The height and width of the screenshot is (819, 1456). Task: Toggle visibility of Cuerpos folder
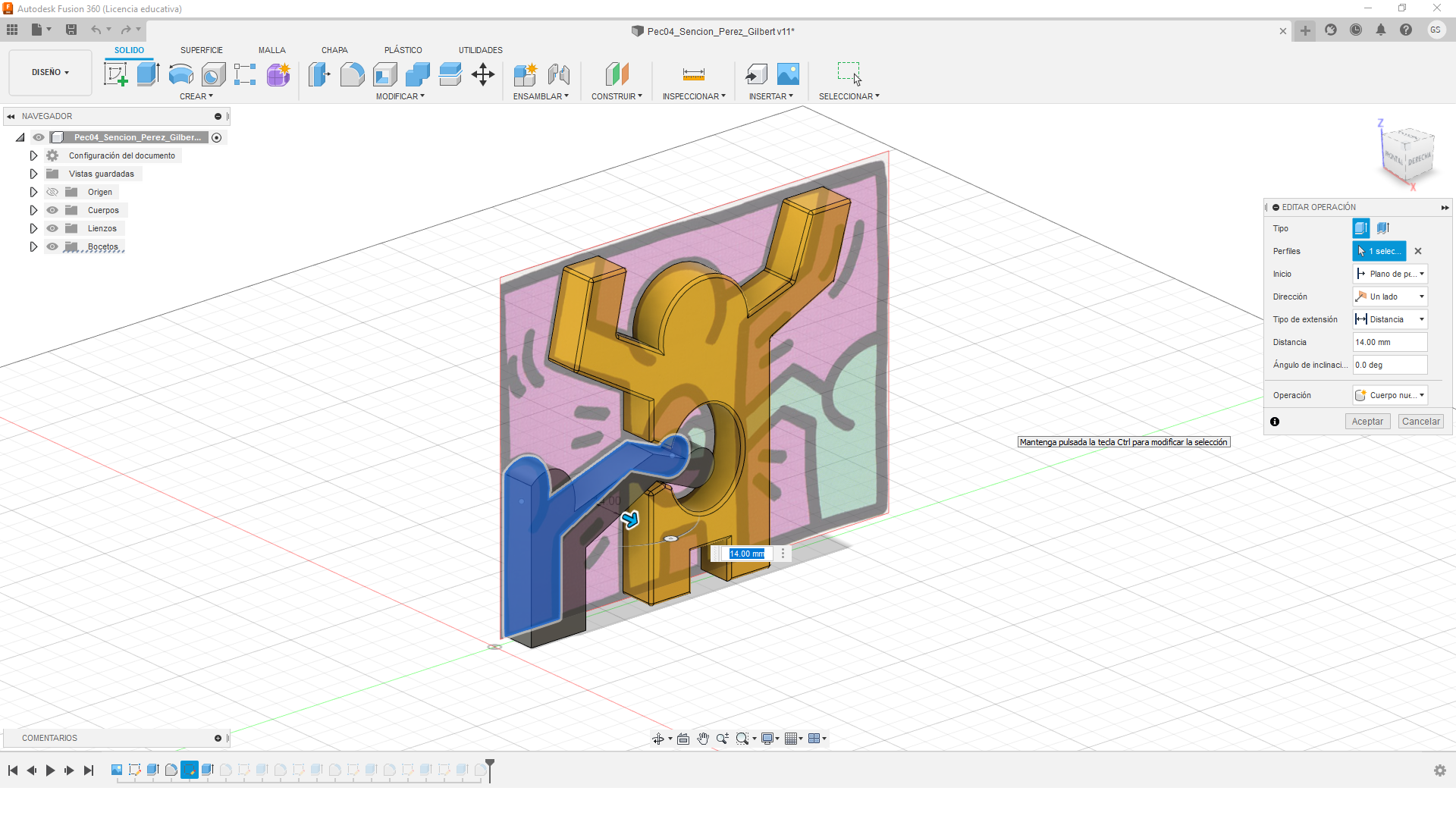[52, 210]
